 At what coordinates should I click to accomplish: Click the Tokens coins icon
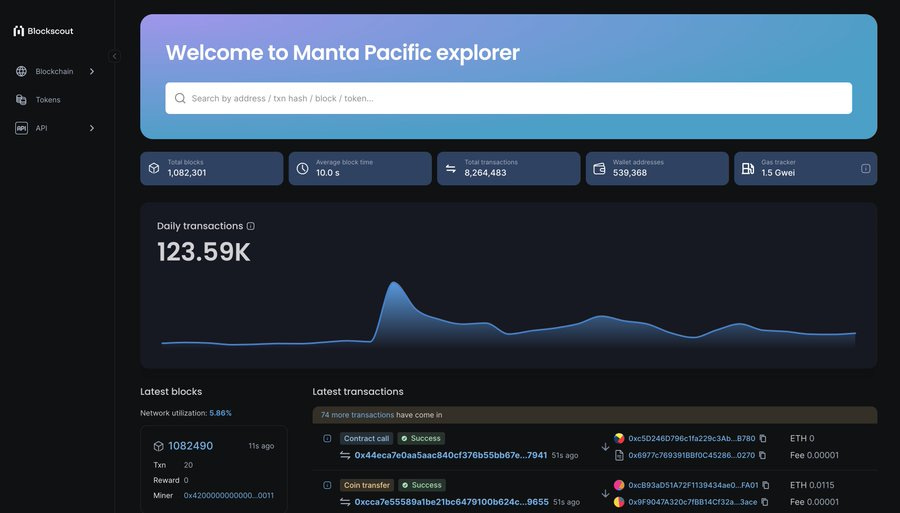click(x=21, y=100)
